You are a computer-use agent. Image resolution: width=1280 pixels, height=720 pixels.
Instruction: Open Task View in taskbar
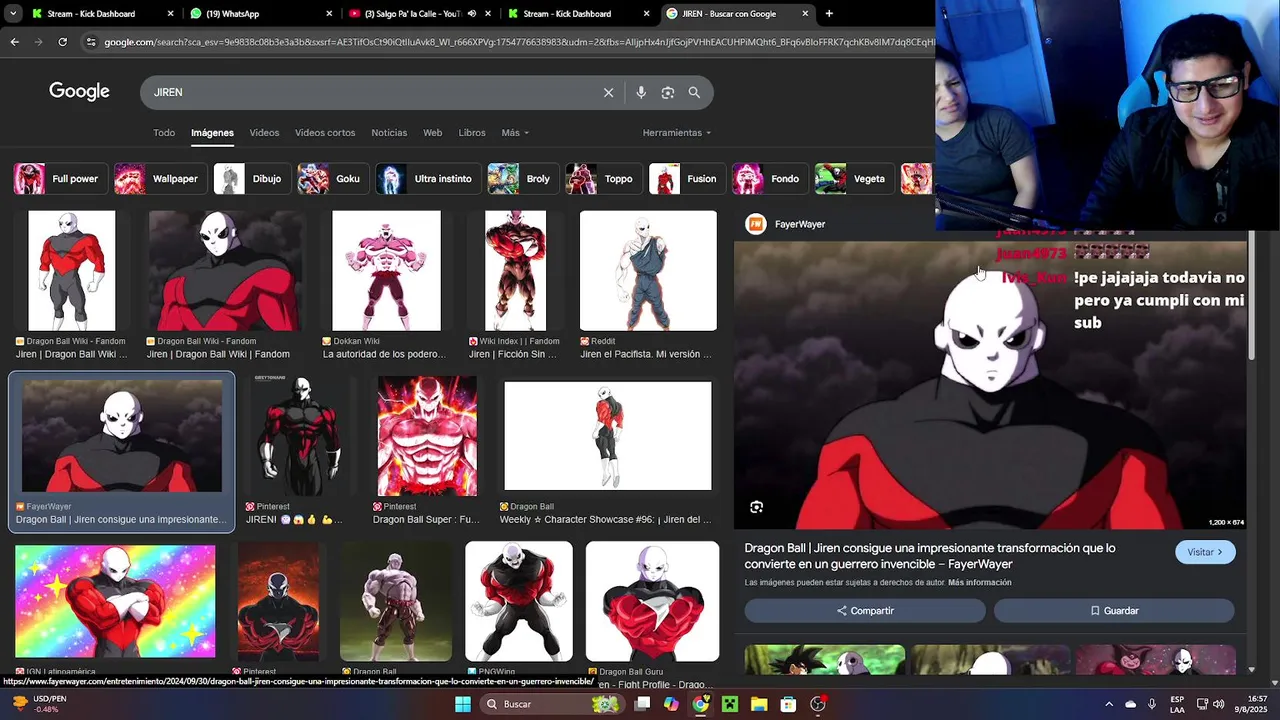[x=642, y=704]
